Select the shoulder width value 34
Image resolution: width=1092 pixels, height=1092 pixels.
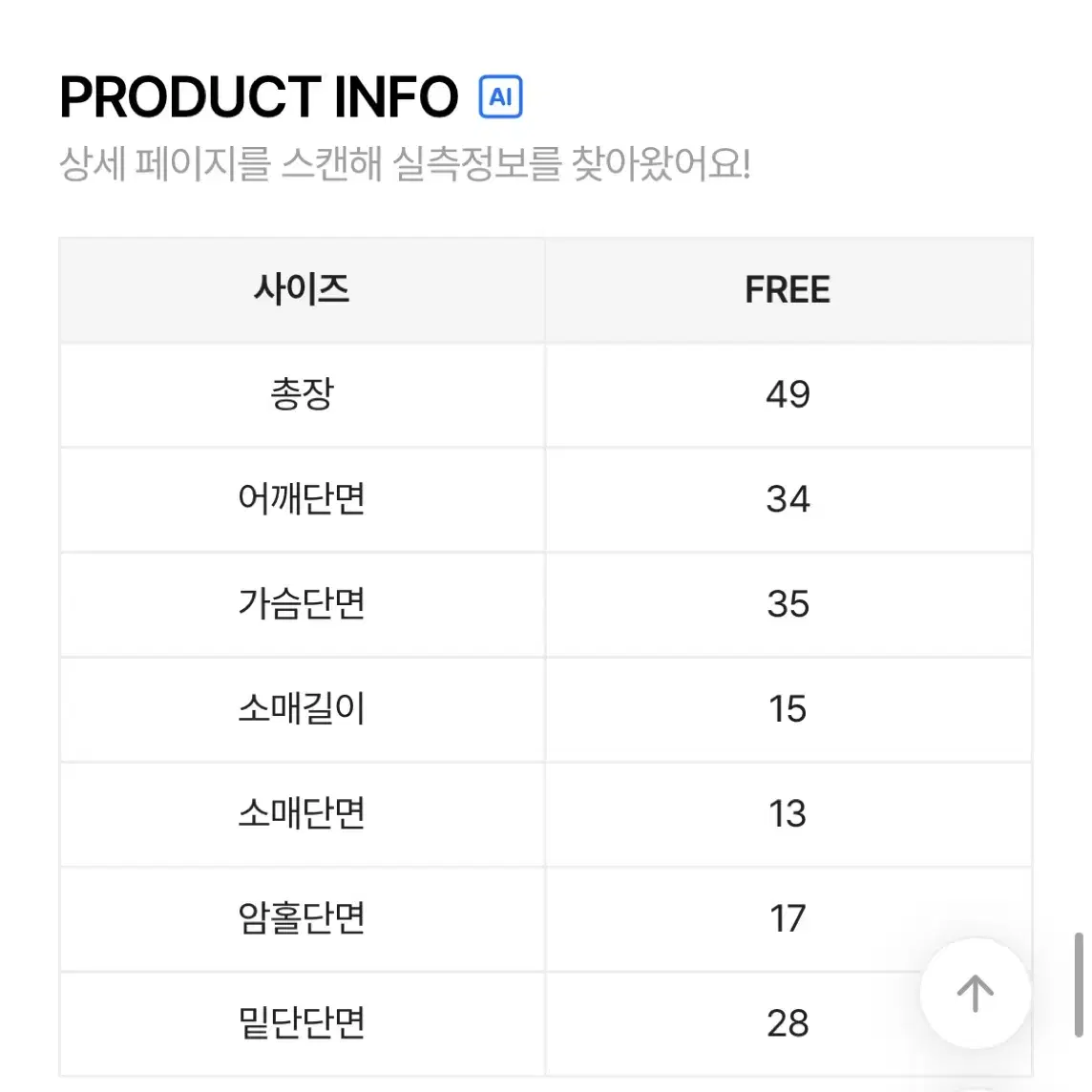(787, 499)
